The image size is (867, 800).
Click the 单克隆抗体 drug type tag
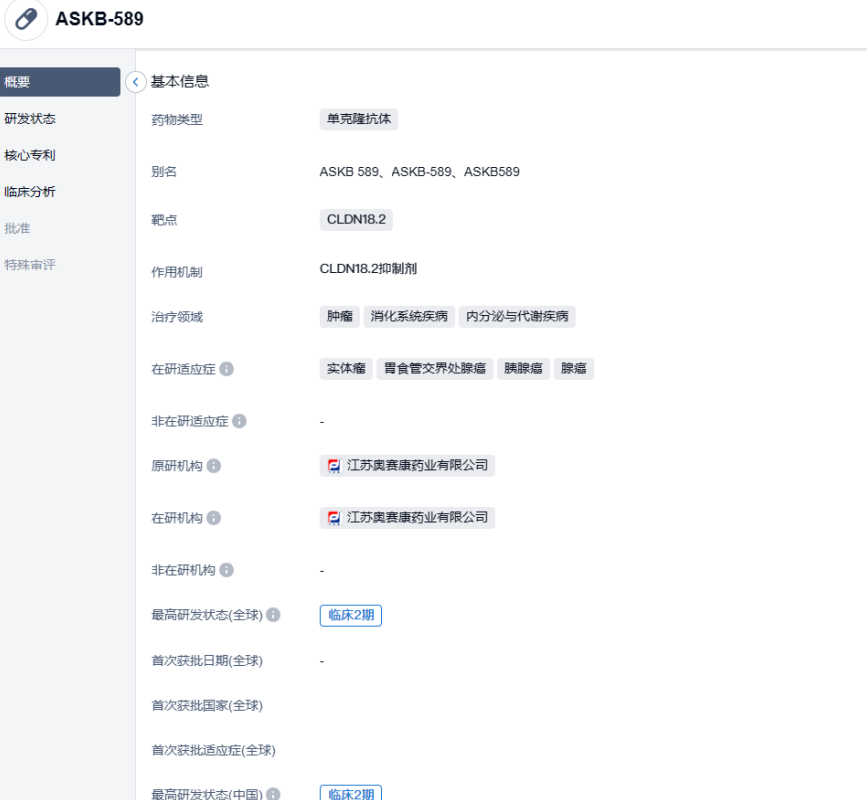click(359, 119)
